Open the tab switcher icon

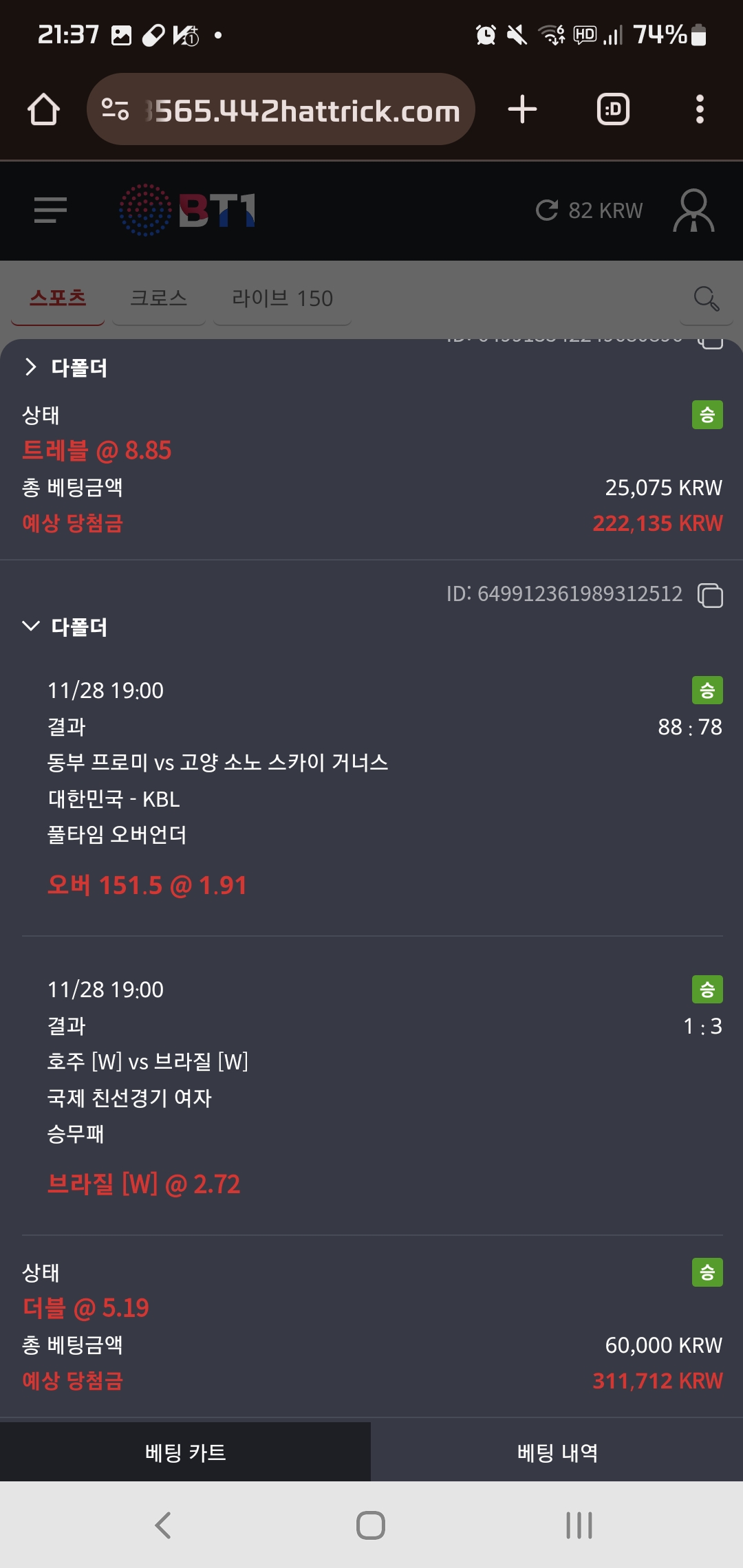pyautogui.click(x=613, y=109)
